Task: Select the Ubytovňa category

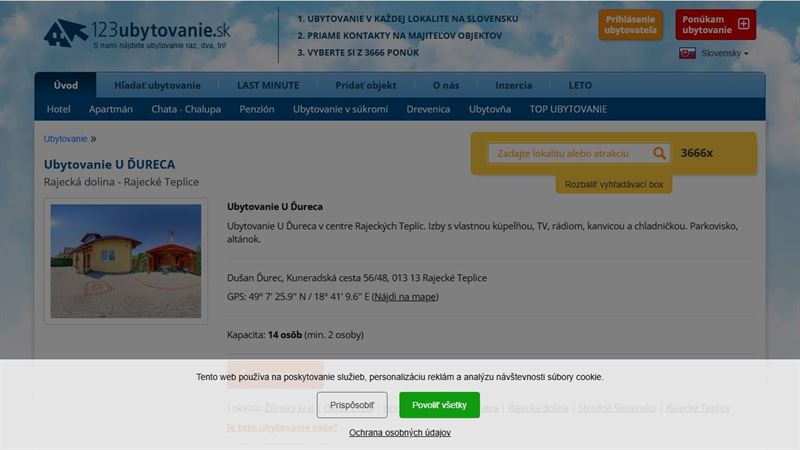Action: (x=490, y=109)
